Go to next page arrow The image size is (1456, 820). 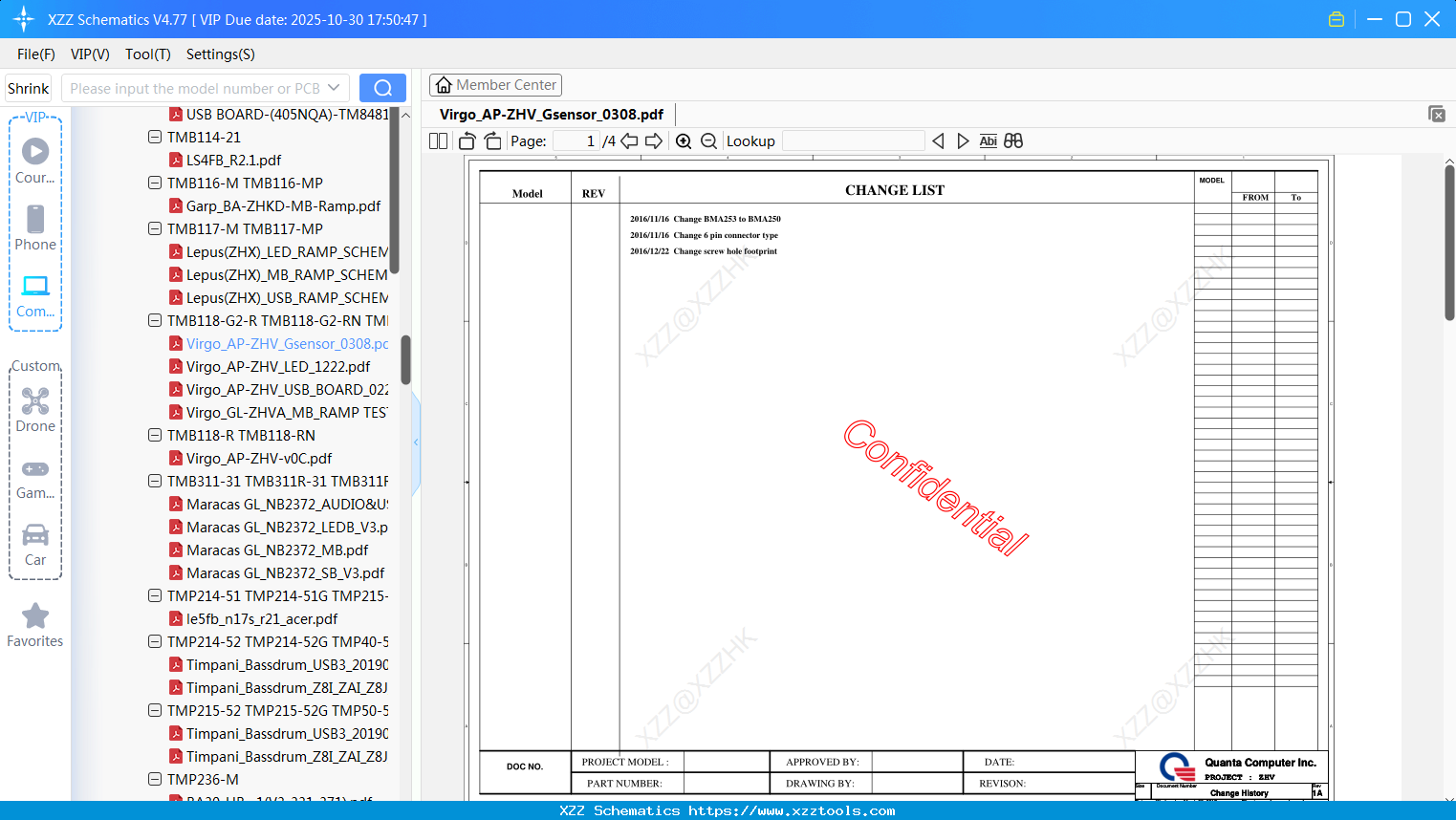[654, 141]
